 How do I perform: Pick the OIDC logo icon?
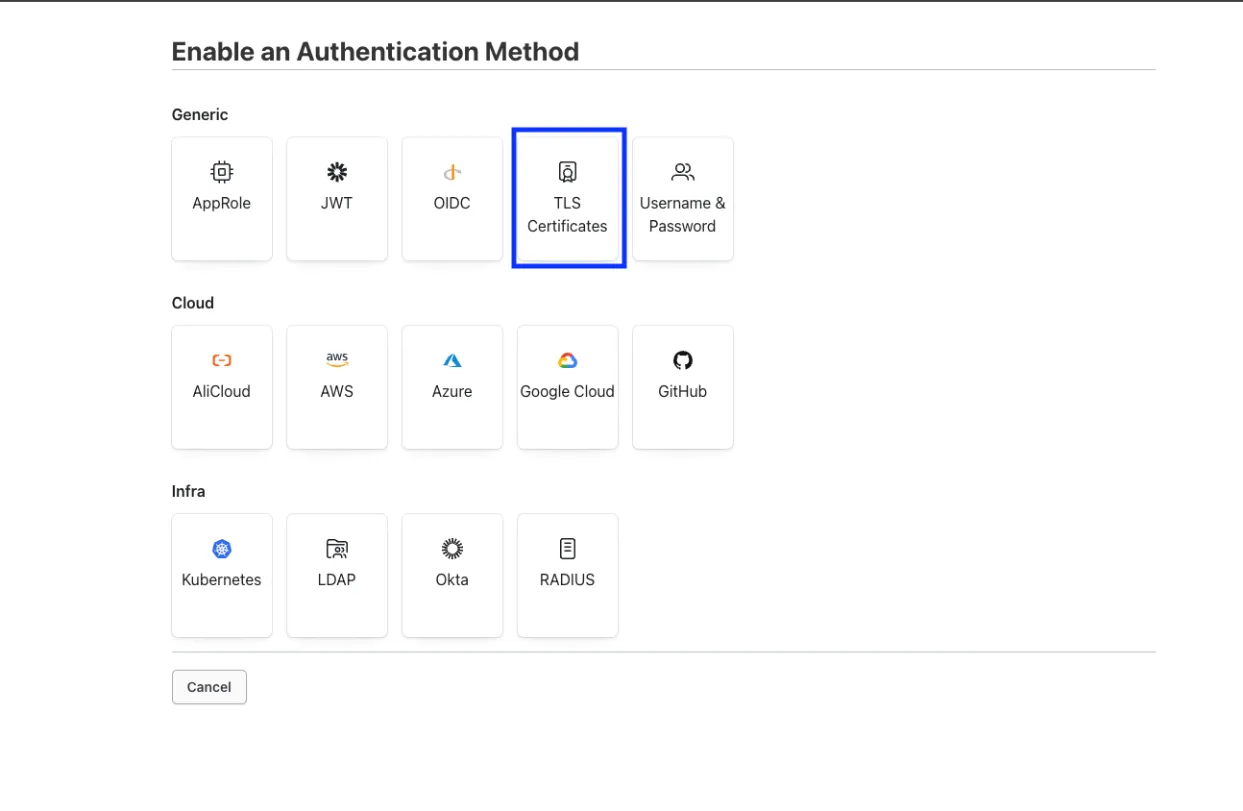(452, 172)
